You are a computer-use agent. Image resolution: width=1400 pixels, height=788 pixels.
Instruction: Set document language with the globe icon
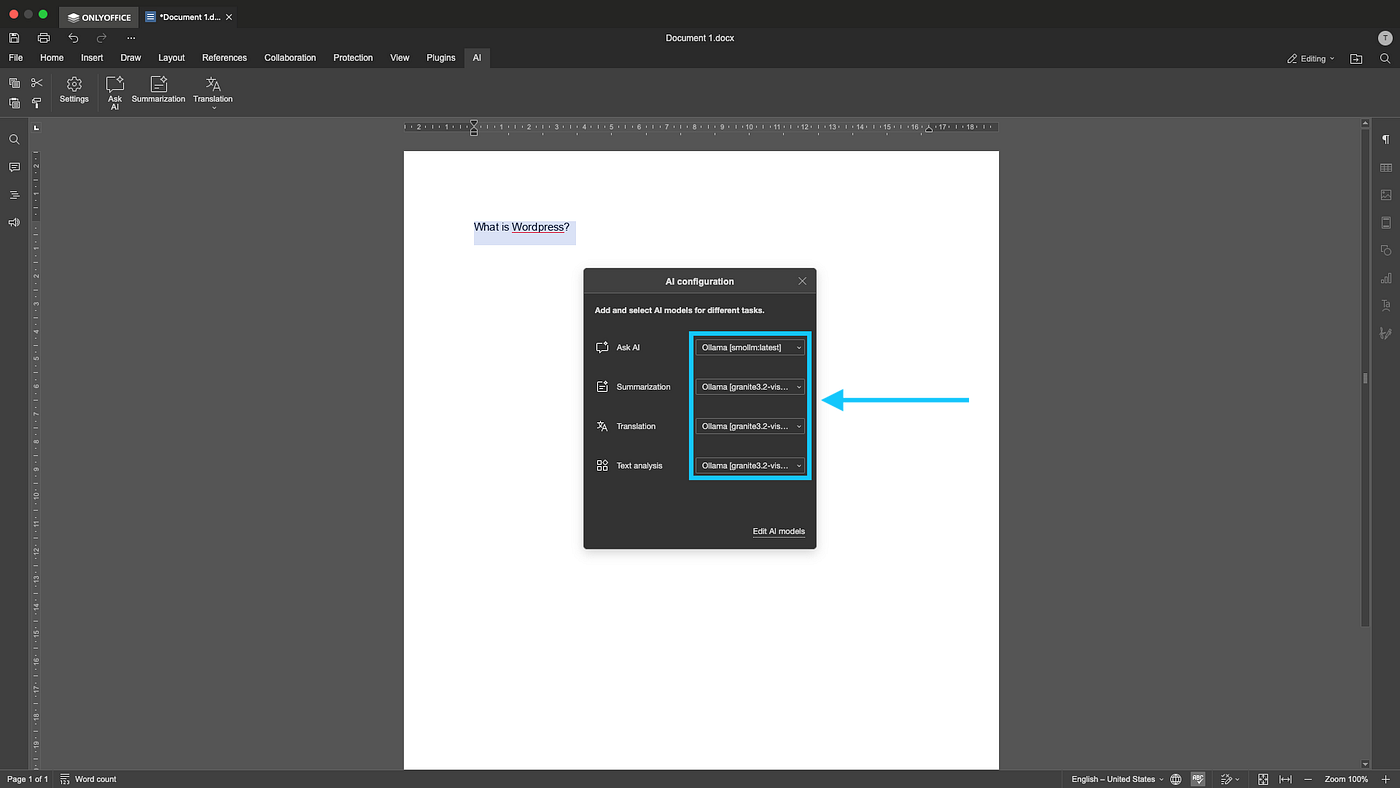1176,779
